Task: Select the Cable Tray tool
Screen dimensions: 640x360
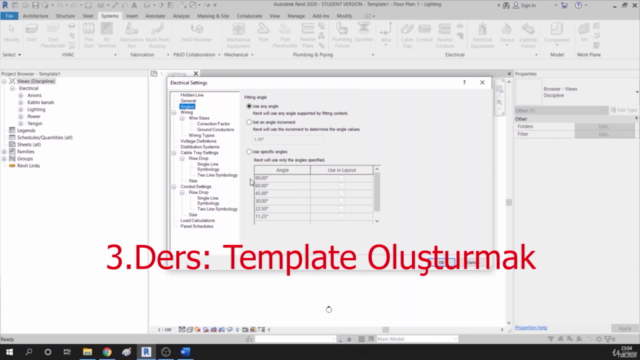Action: click(407, 36)
